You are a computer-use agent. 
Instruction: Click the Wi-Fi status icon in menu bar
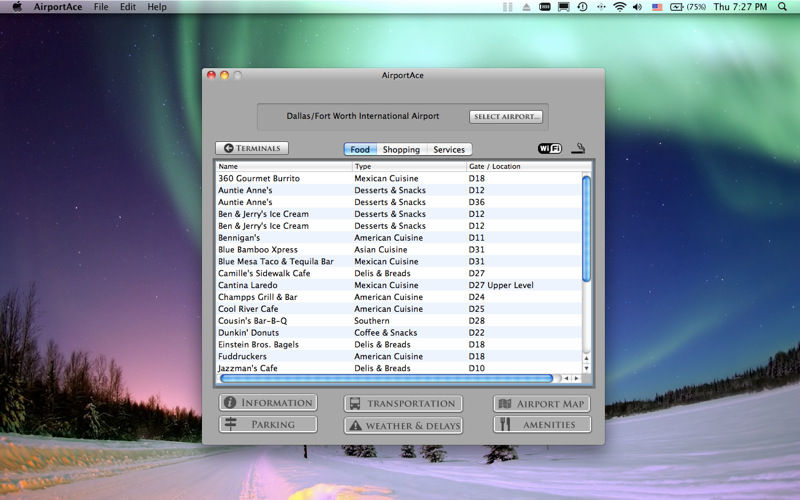619,7
